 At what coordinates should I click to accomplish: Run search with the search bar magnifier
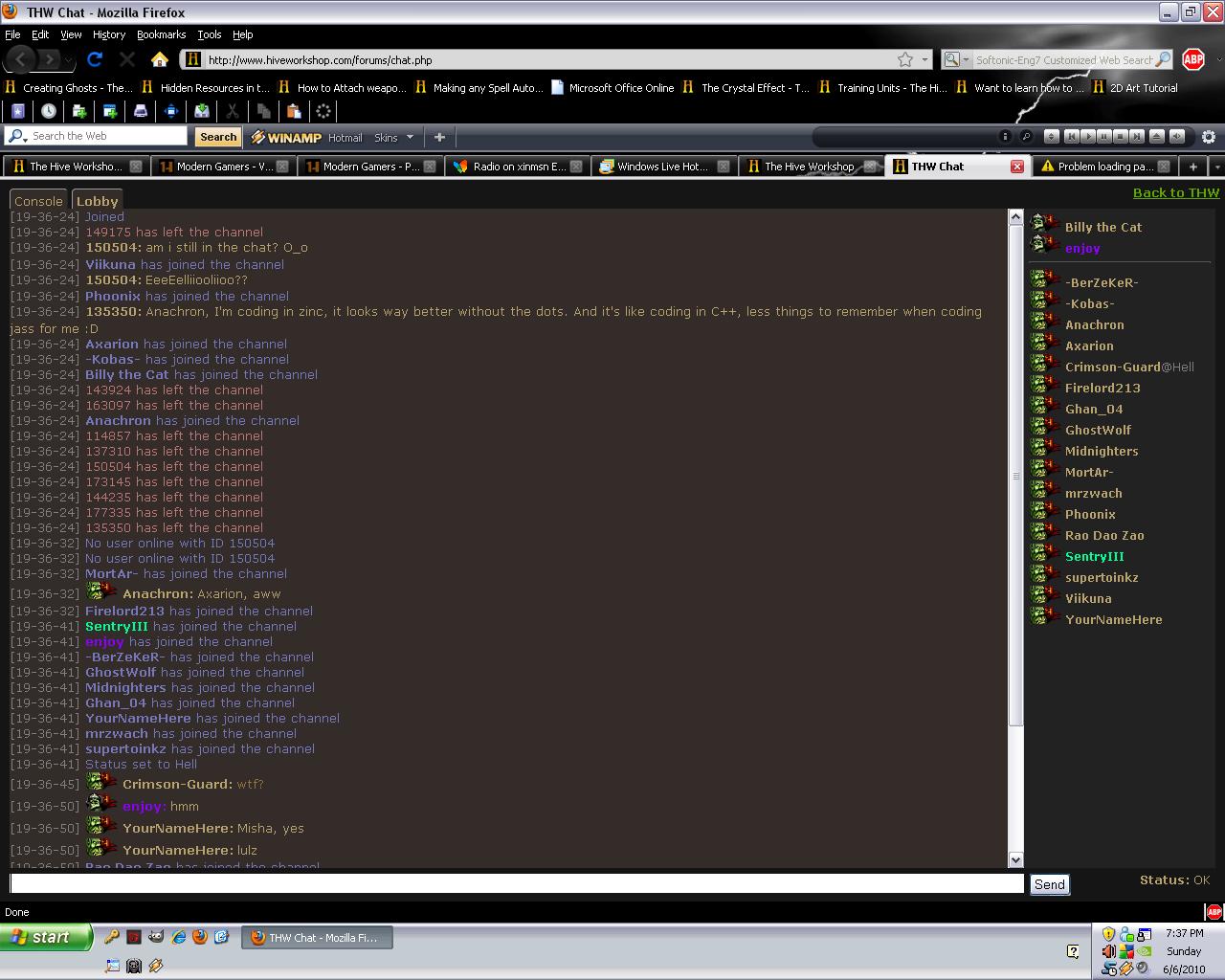tap(1163, 59)
